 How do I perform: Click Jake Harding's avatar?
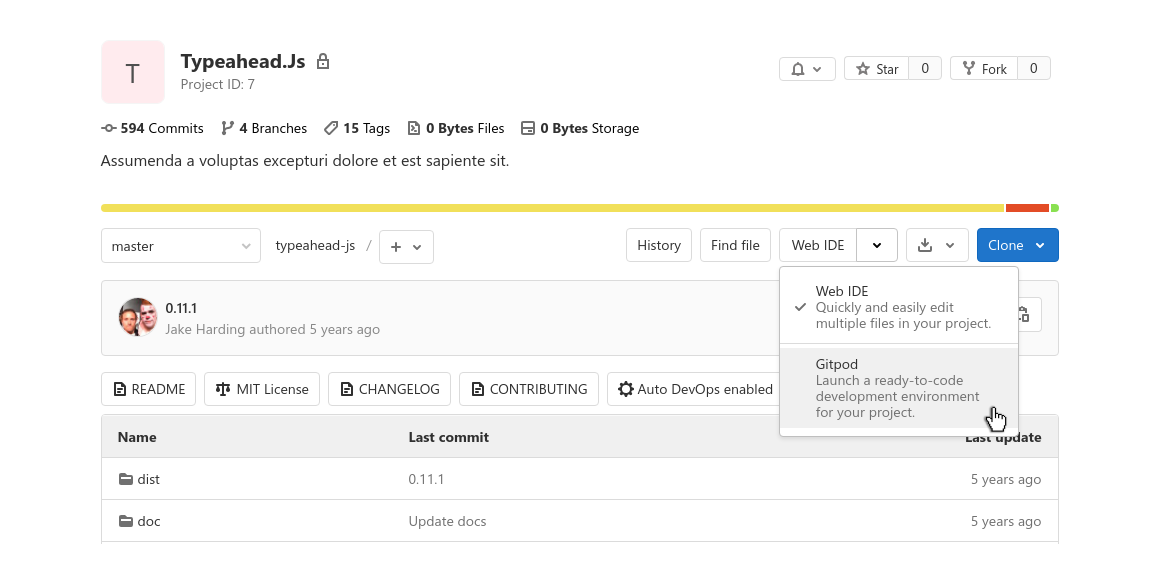[x=137, y=317]
